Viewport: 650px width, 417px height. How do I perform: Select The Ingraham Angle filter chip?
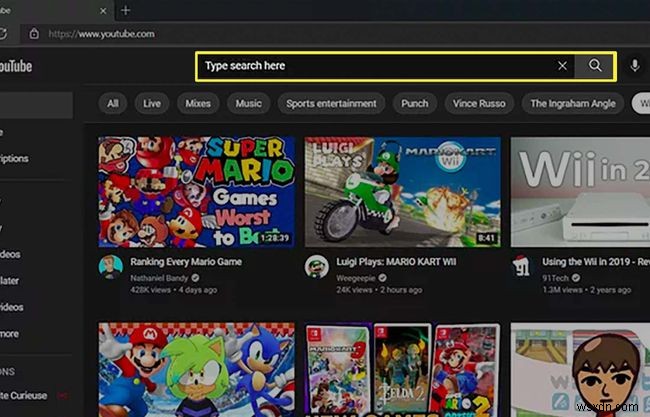click(573, 103)
